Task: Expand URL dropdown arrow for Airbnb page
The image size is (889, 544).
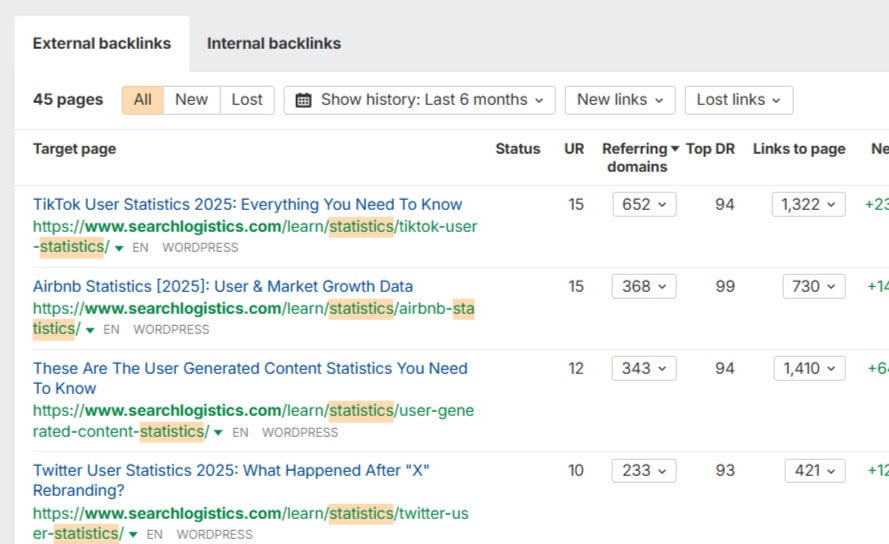Action: [x=90, y=330]
